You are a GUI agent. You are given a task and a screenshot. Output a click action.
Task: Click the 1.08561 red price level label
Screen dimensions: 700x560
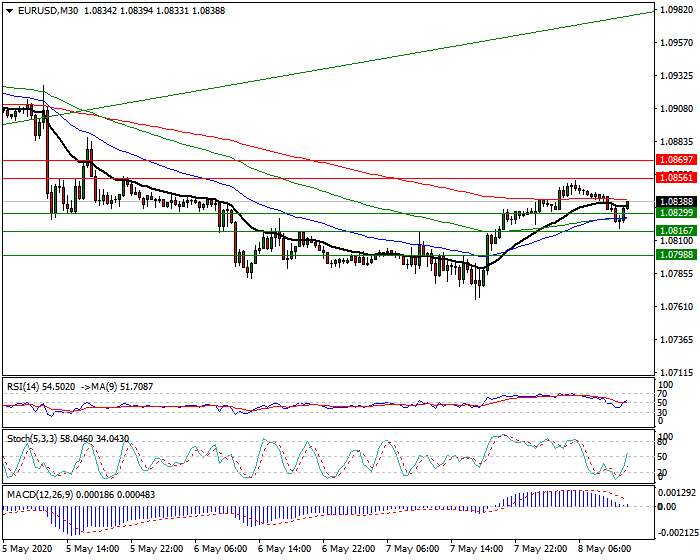(x=676, y=178)
